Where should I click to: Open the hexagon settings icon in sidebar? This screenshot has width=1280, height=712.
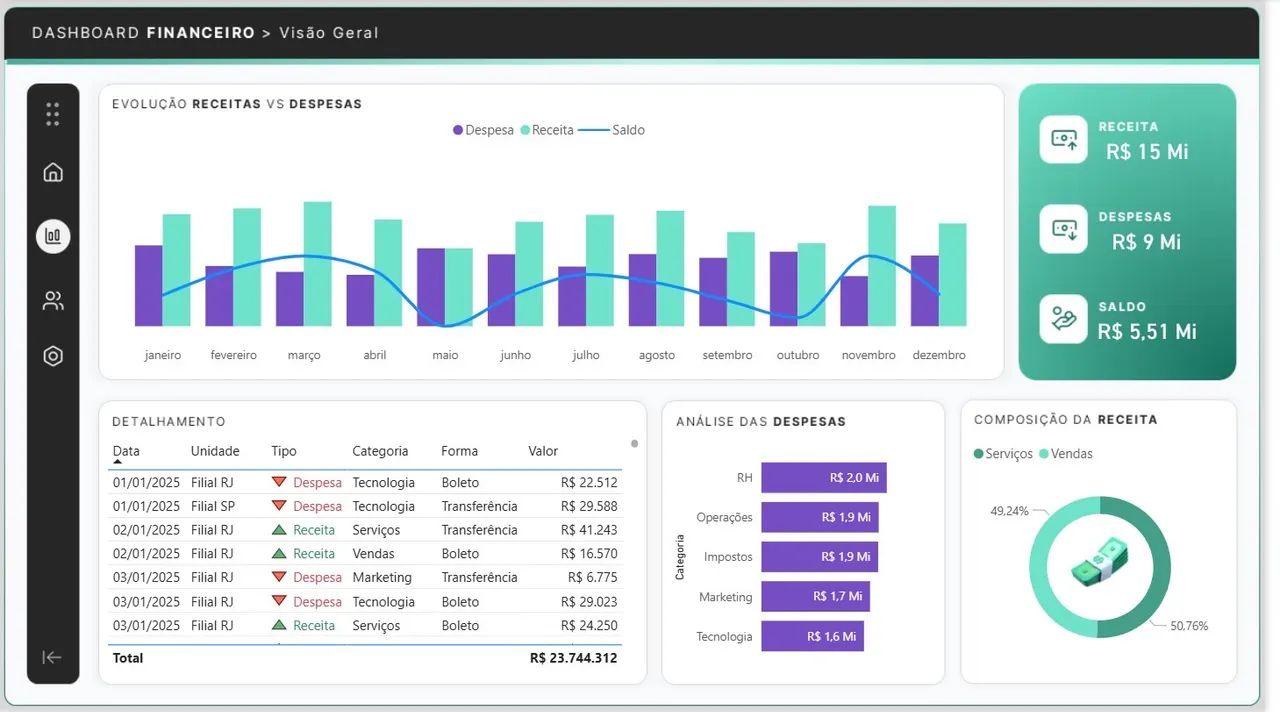click(x=53, y=356)
